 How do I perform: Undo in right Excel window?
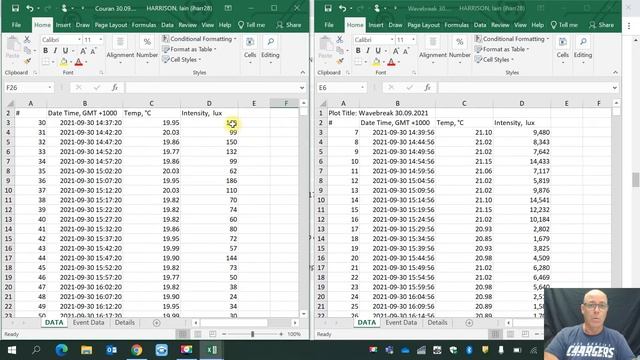[x=342, y=8]
